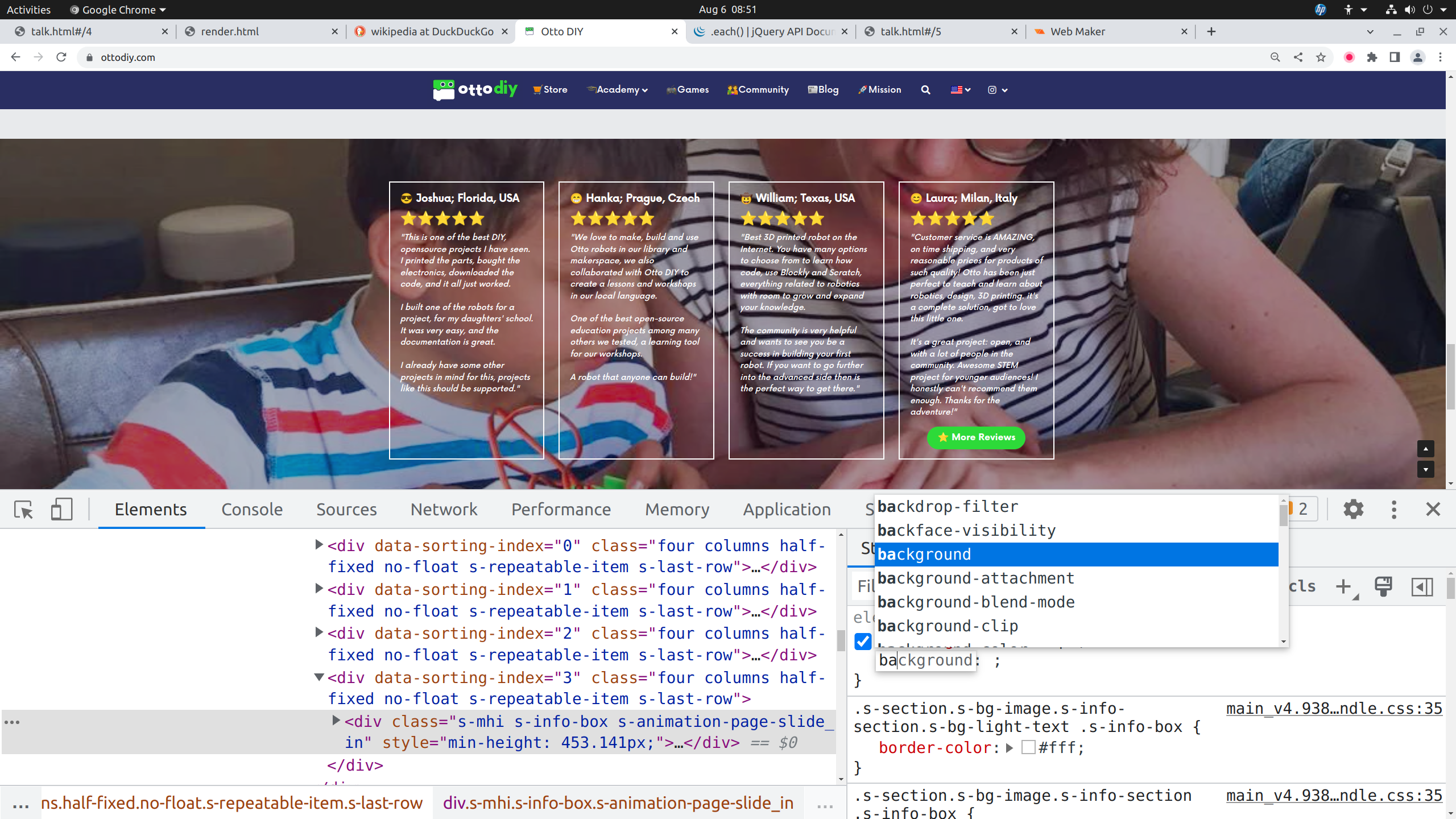Open DevTools settings gear
Screen dimensions: 1456x819
1353,509
